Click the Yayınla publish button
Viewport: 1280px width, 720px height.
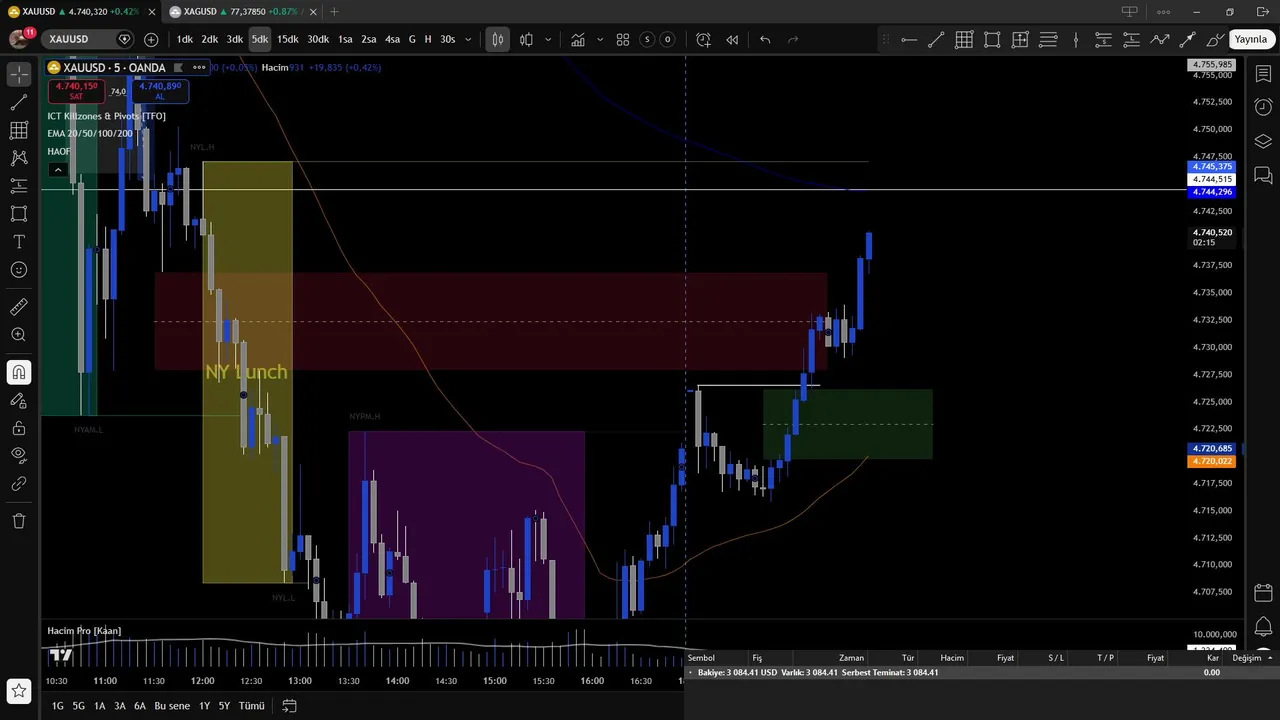(x=1250, y=39)
